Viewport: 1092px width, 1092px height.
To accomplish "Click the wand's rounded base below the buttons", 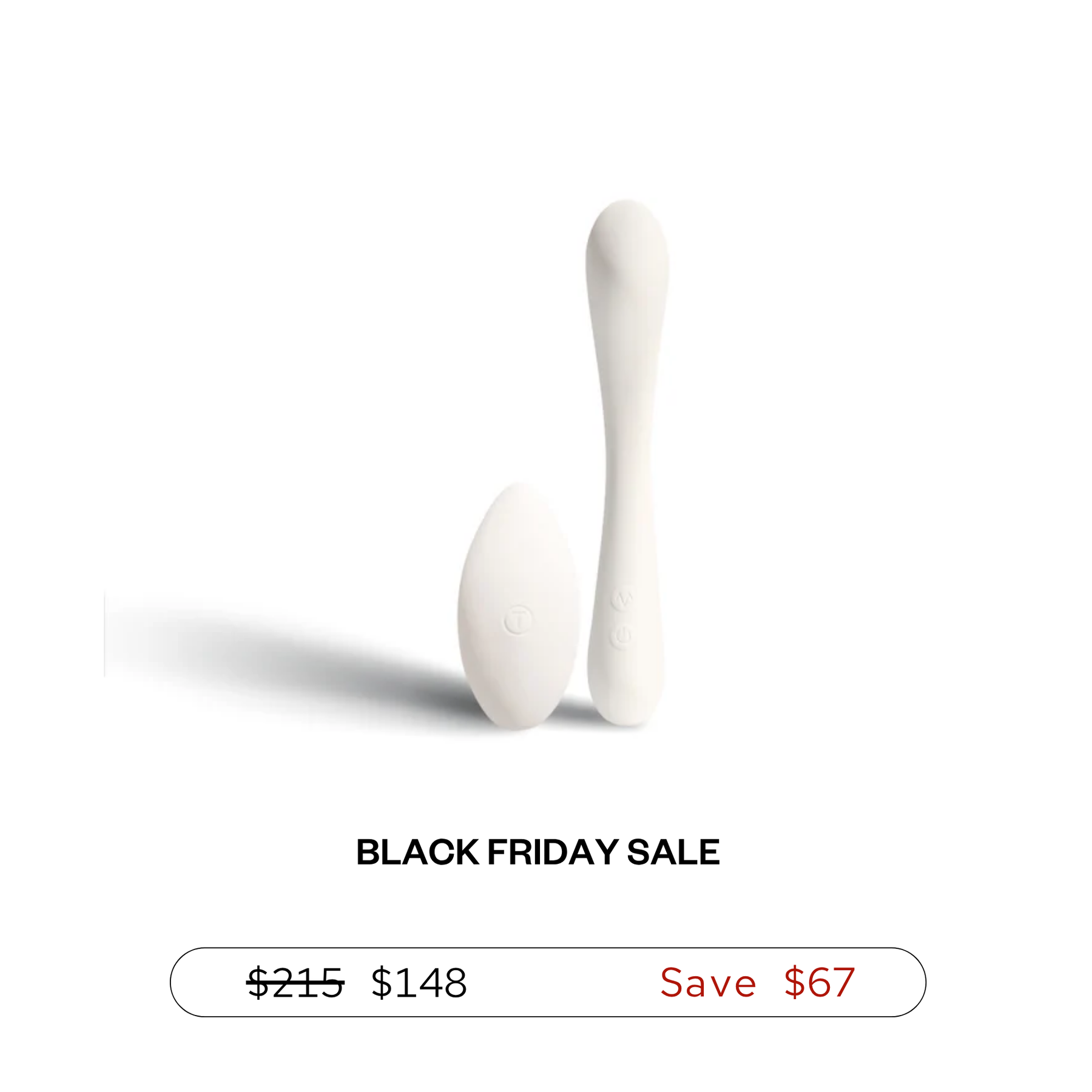I will click(625, 692).
